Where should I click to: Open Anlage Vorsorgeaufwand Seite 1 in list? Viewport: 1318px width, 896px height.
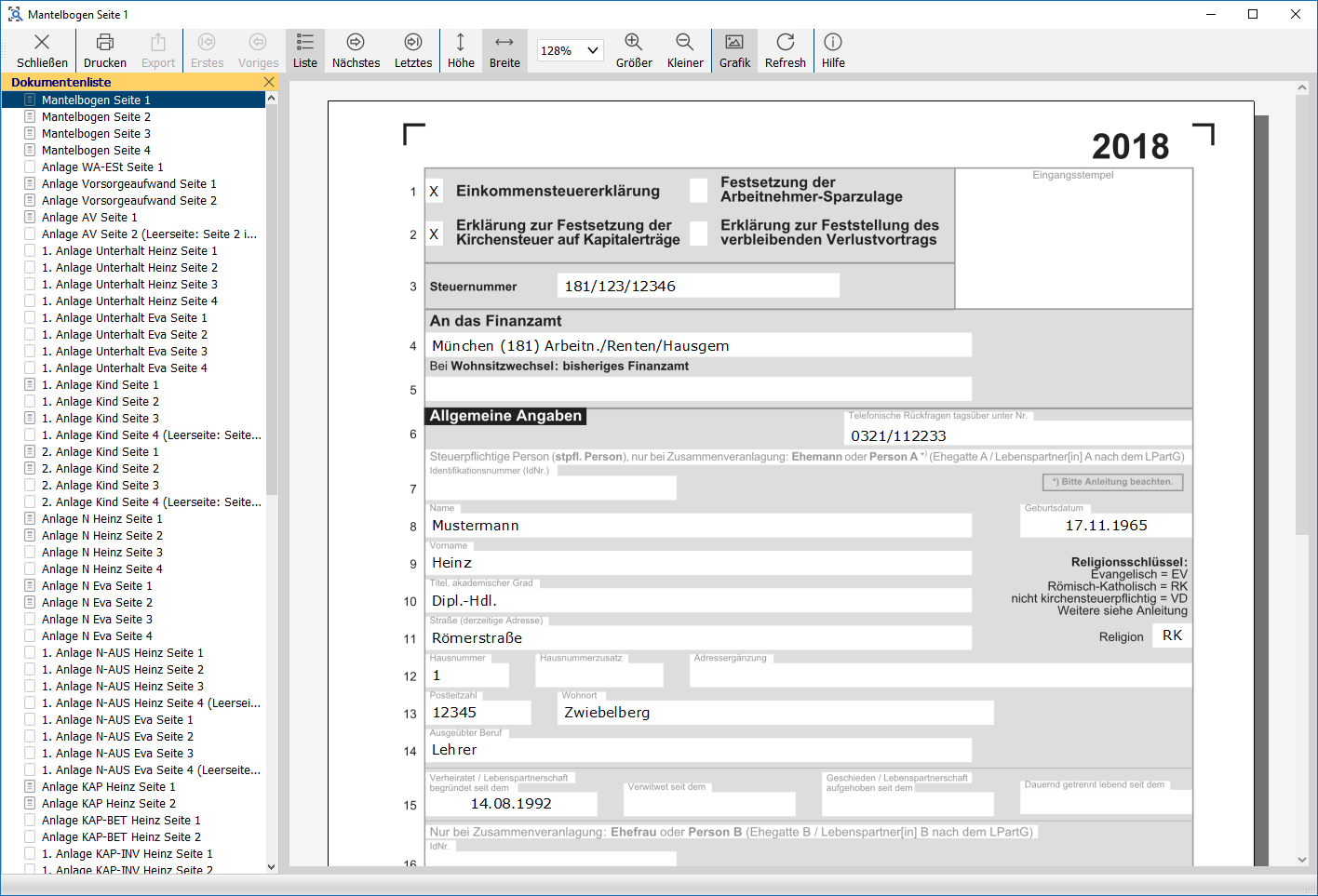128,184
